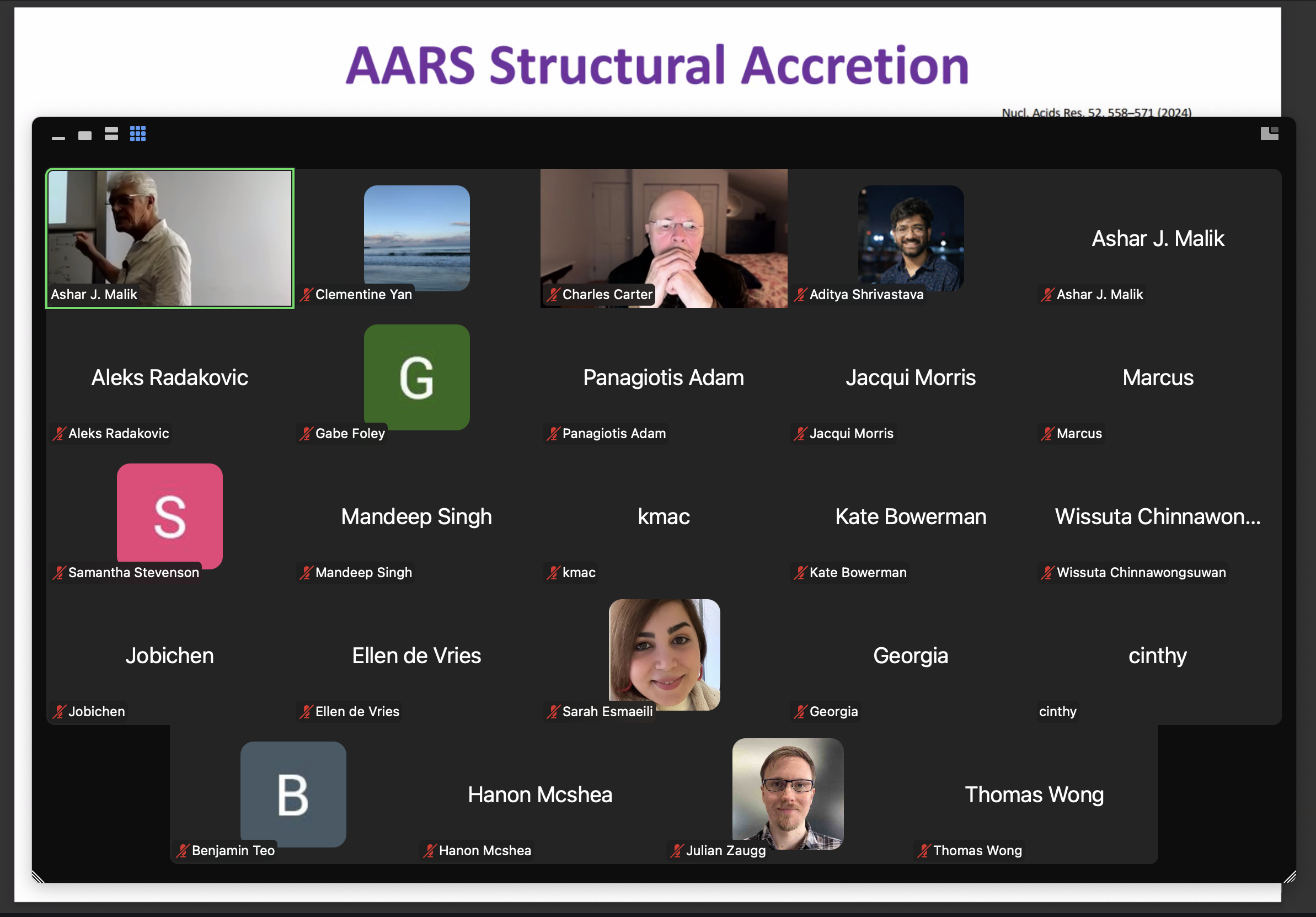Click the Wissuta Chinnawongsuwan name label
The image size is (1316, 917).
[1141, 572]
